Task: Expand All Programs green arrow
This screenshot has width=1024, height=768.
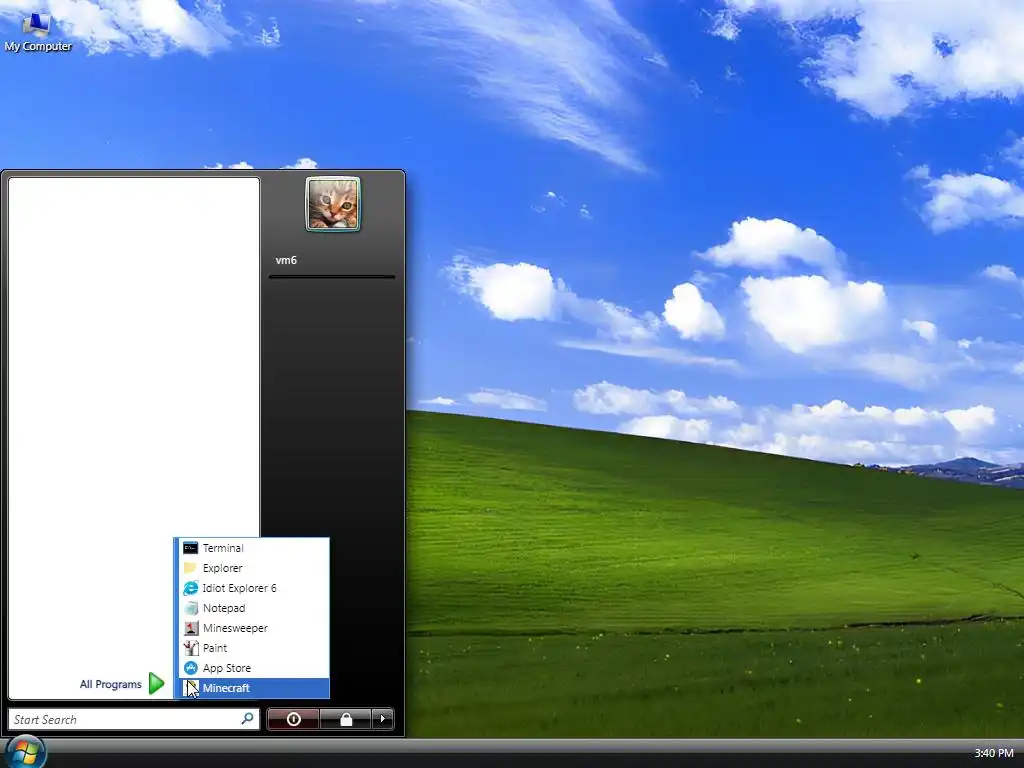Action: point(156,683)
